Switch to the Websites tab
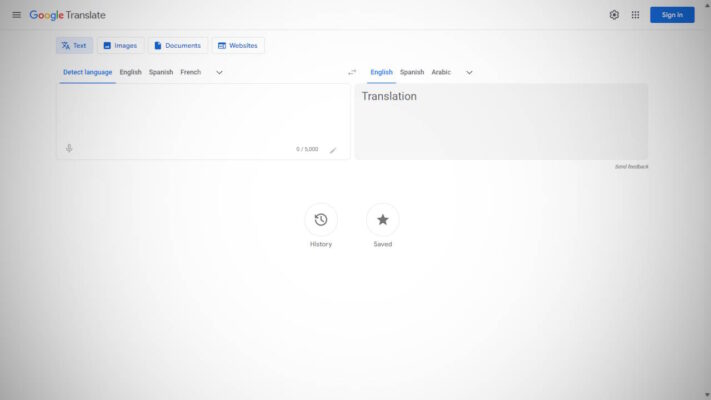This screenshot has height=400, width=711. click(238, 45)
